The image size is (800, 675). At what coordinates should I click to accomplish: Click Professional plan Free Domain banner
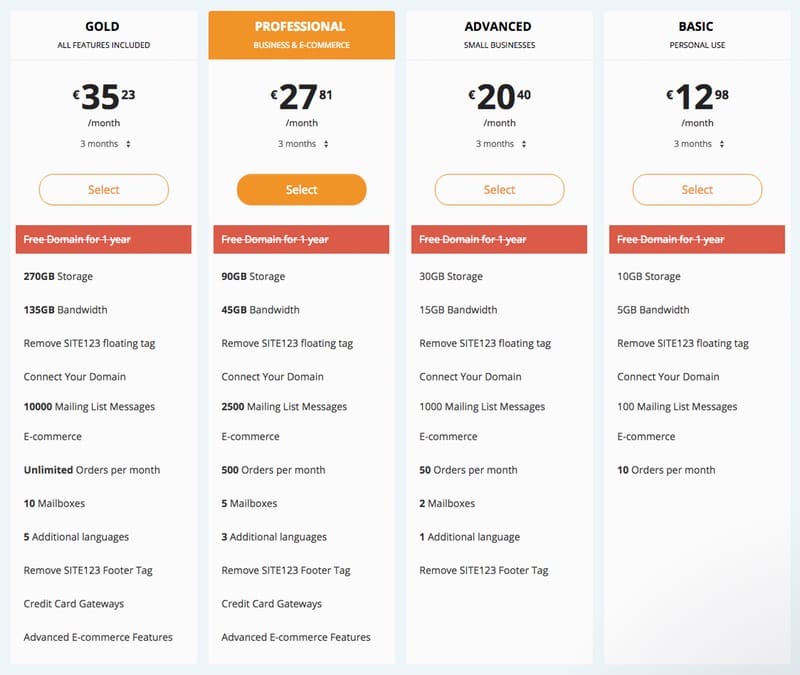click(301, 239)
